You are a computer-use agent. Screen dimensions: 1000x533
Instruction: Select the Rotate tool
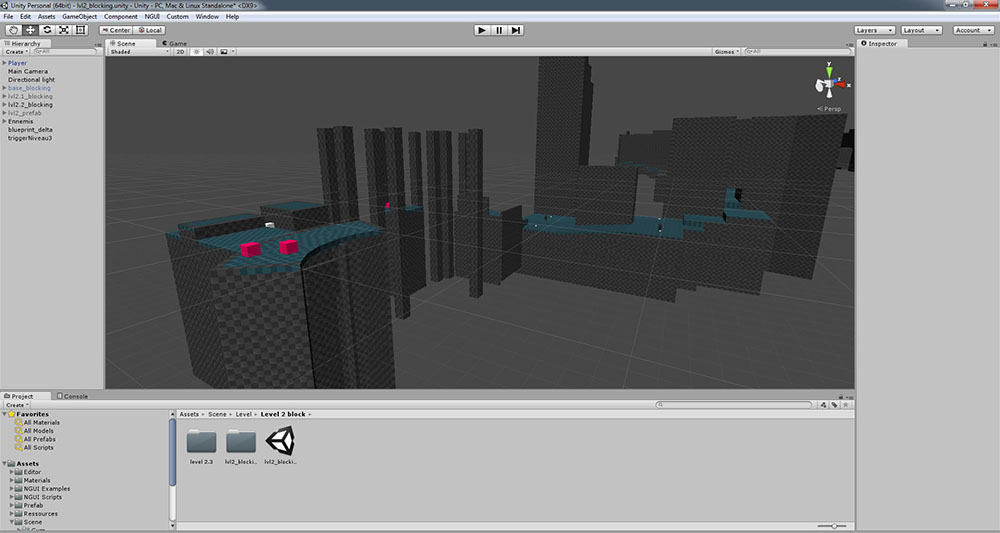[47, 30]
